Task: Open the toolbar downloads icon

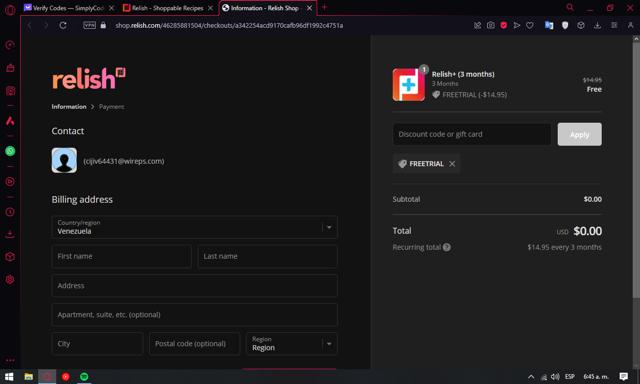Action: 597,25
